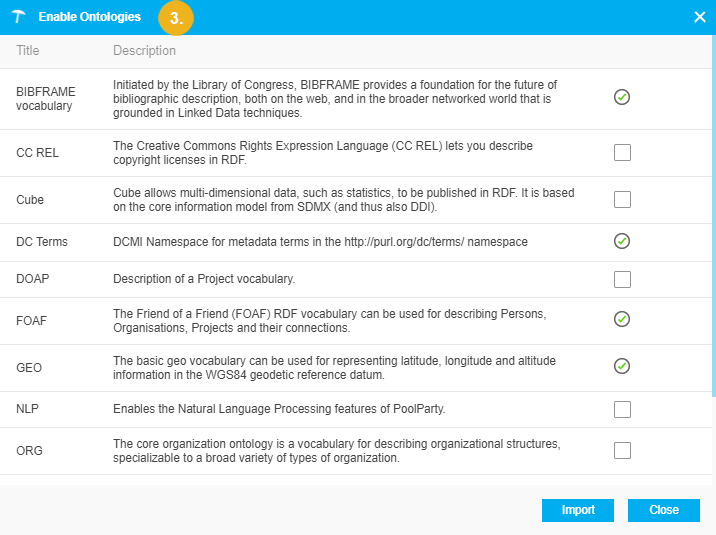The width and height of the screenshot is (716, 535).
Task: Uncheck the GEO ontology
Action: coord(622,365)
